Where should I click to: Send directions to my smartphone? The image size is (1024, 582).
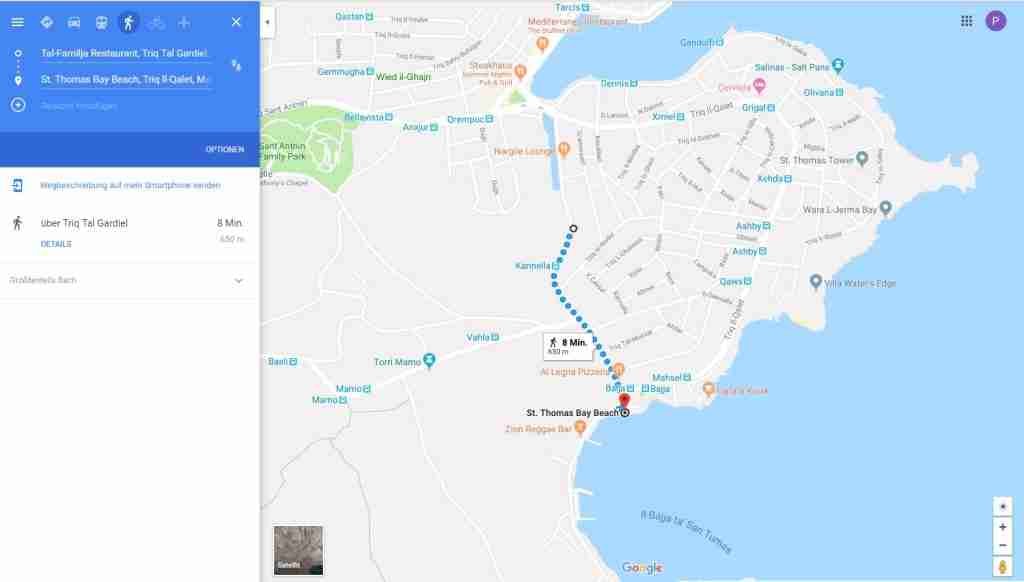point(130,186)
